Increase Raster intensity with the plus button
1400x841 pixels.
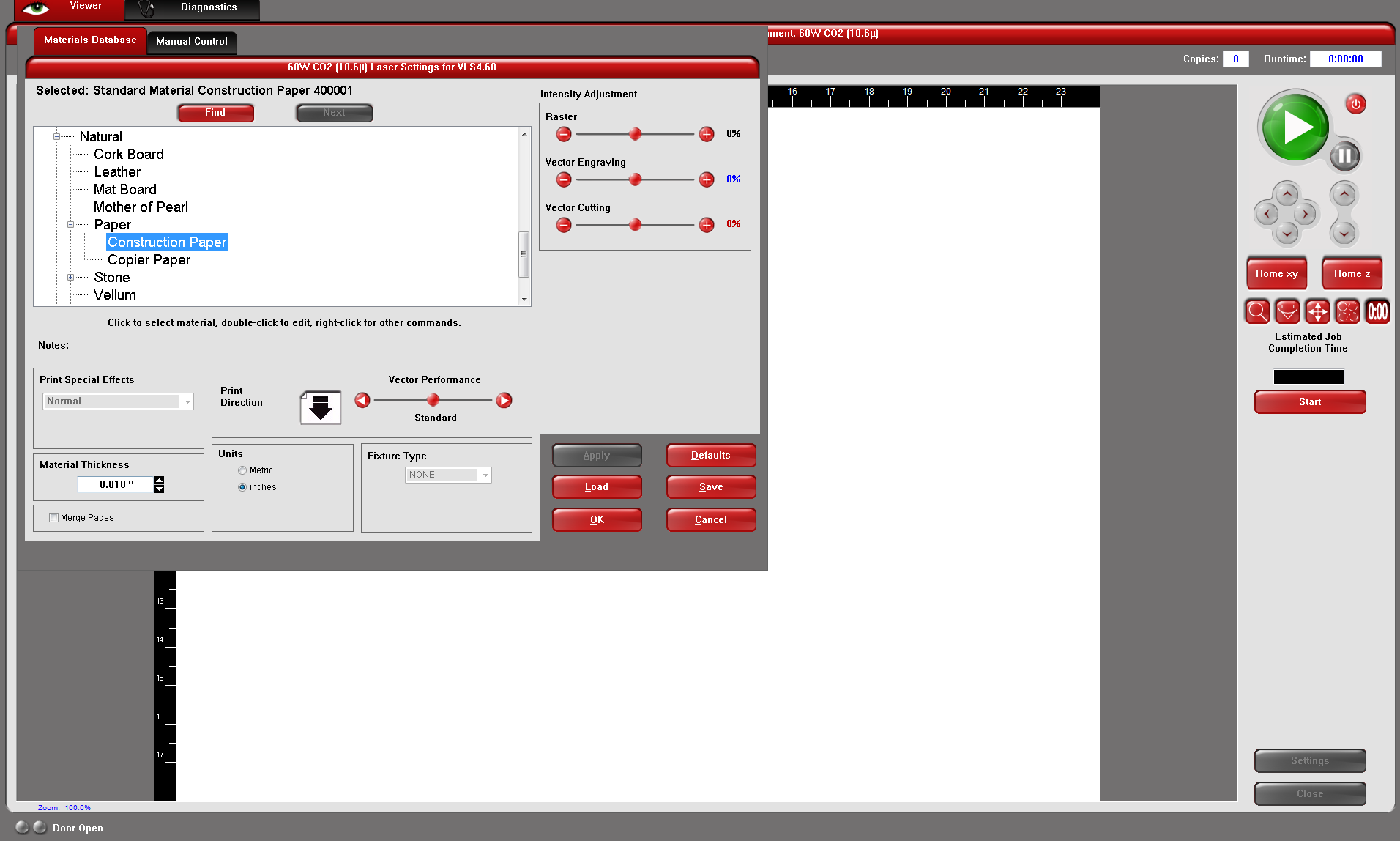[x=707, y=134]
